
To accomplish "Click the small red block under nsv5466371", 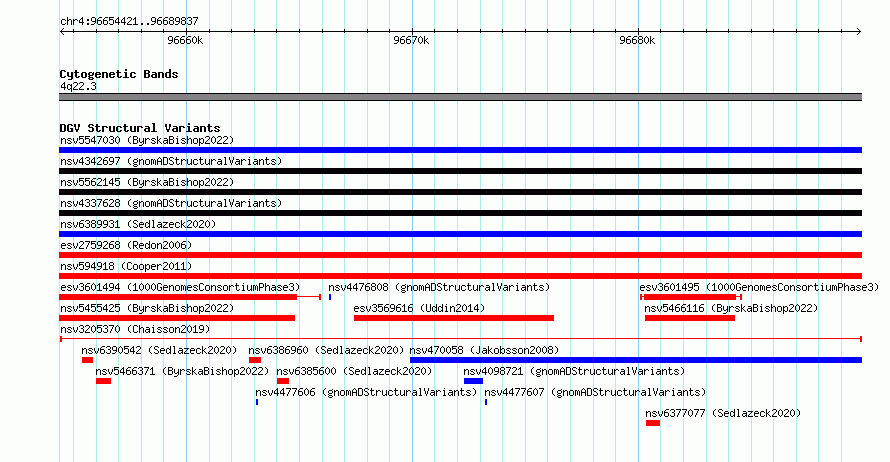I will click(103, 381).
